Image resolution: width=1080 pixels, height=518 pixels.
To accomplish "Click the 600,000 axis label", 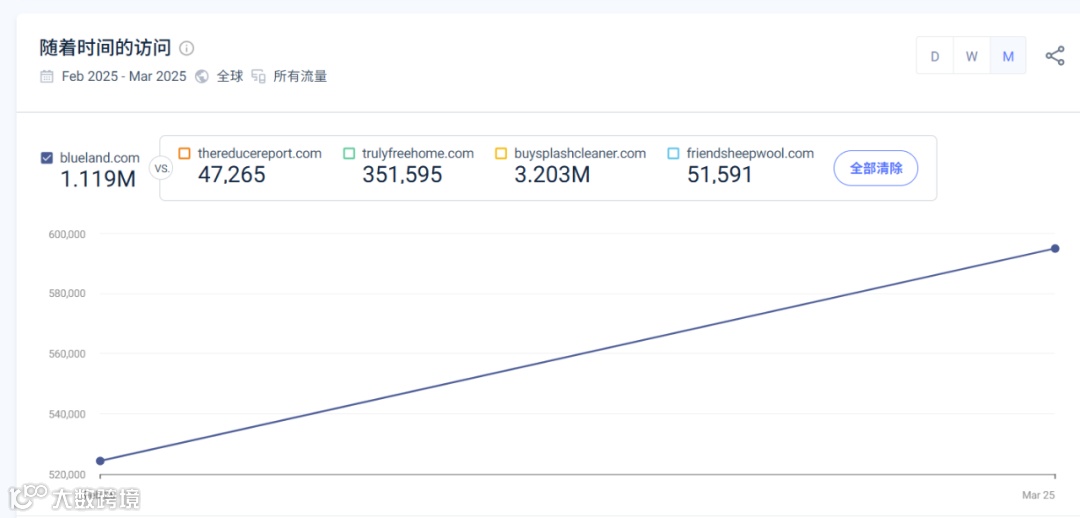I will (66, 234).
